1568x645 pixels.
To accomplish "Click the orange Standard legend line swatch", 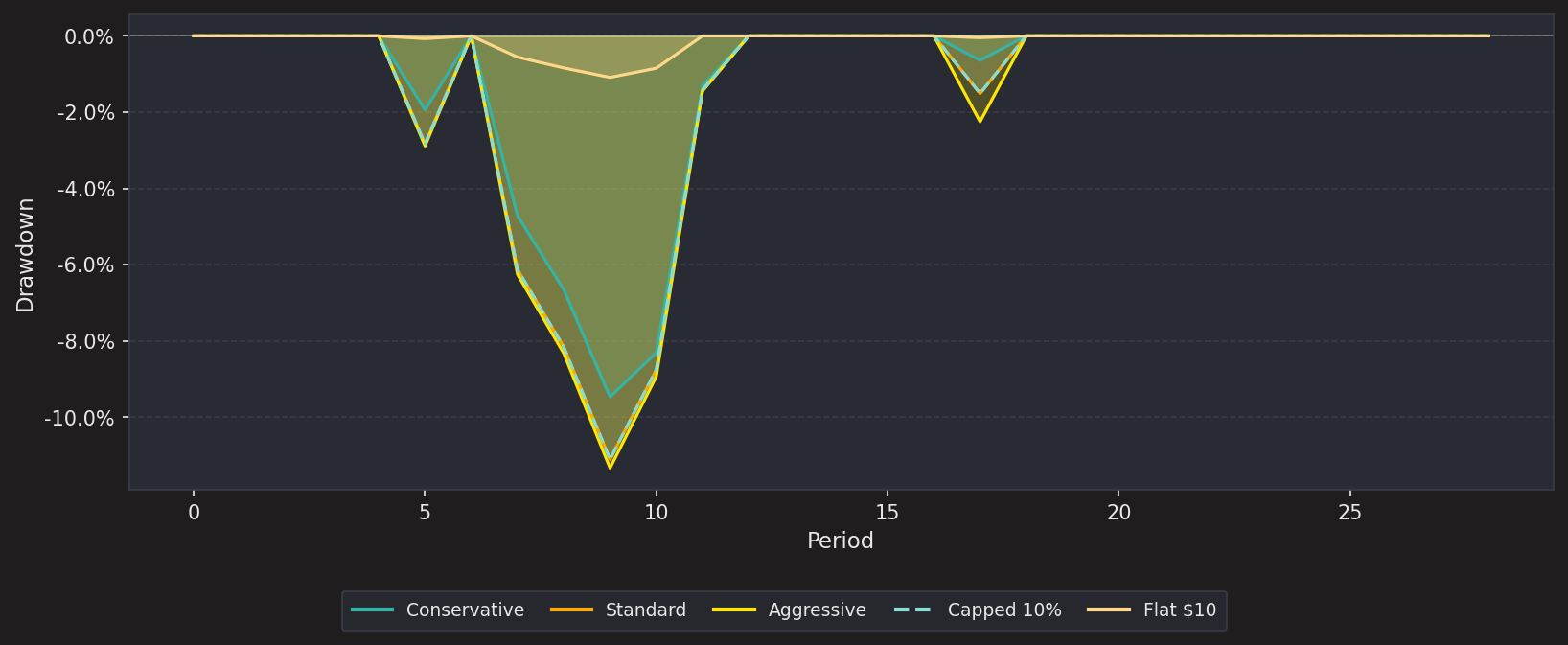I will click(572, 610).
